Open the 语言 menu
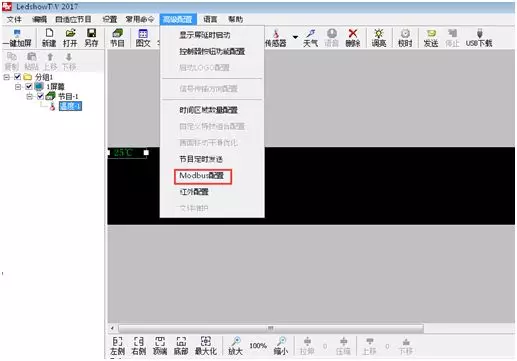Viewport: 517px width, 361px height. [210, 19]
